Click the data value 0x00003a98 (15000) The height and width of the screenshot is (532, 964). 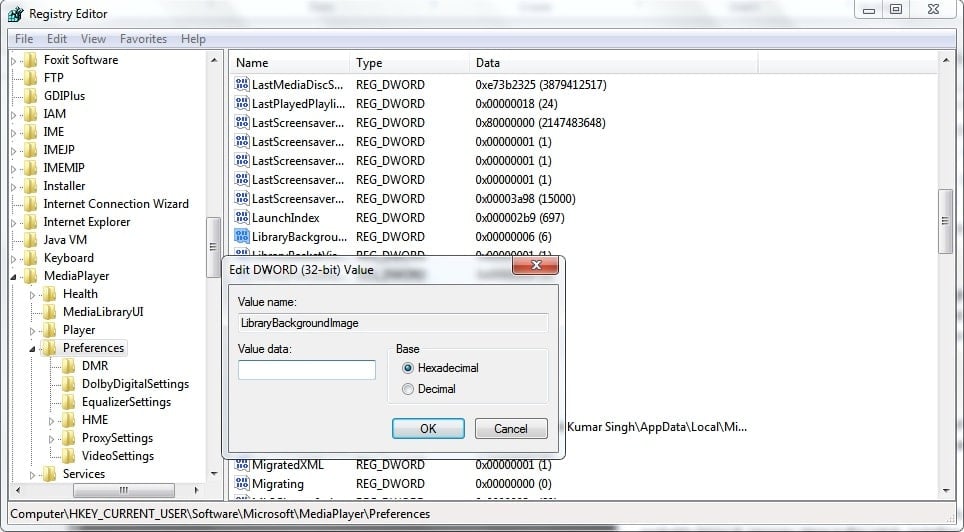coord(525,199)
